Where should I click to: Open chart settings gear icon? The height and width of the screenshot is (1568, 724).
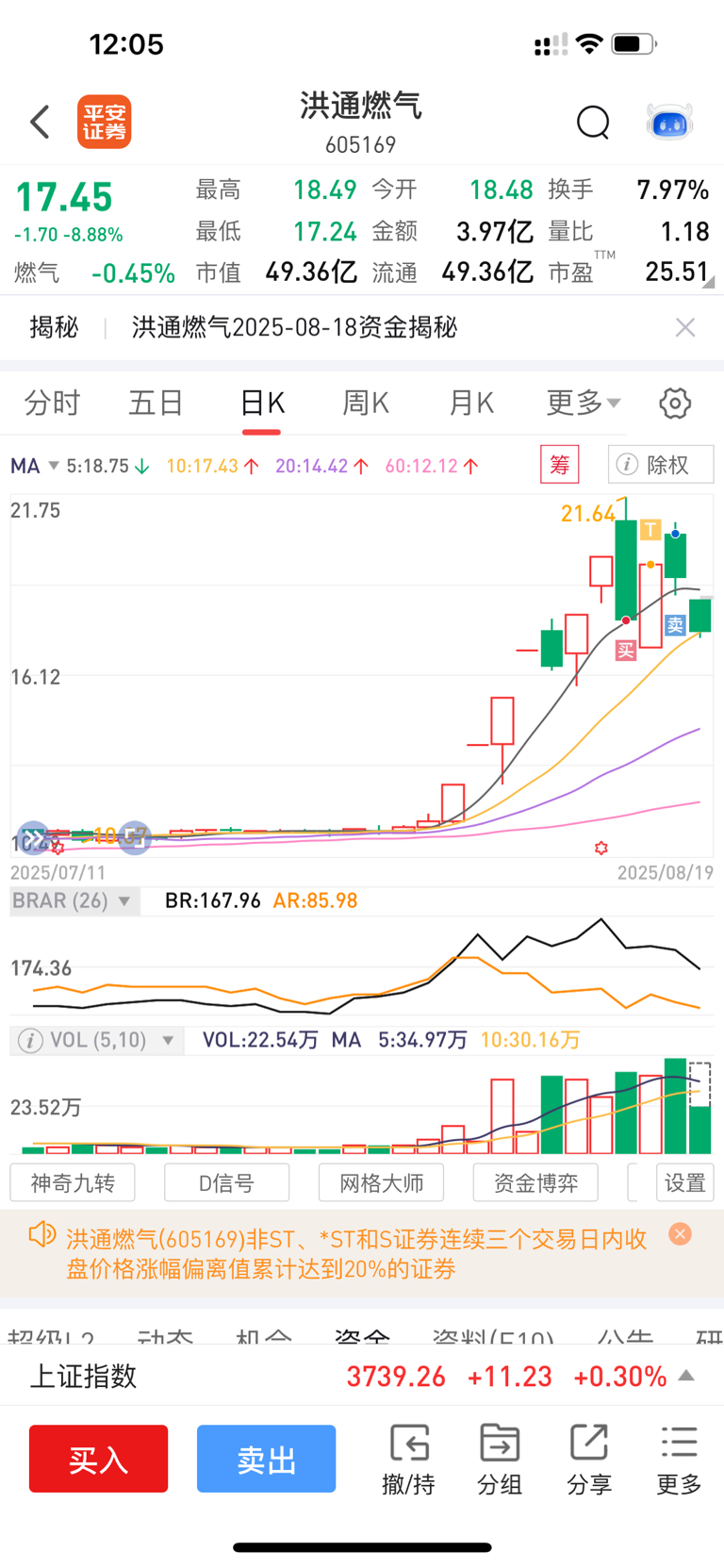pyautogui.click(x=674, y=404)
